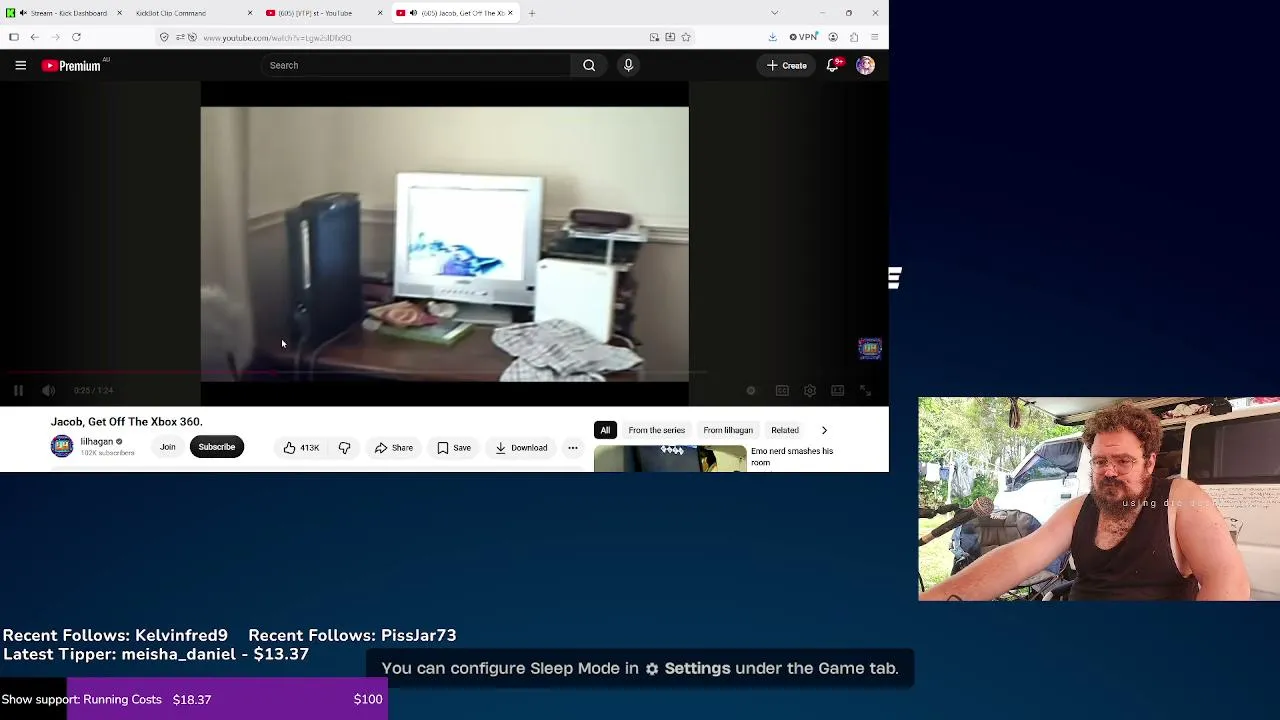Open the browser downloads panel

pyautogui.click(x=772, y=37)
